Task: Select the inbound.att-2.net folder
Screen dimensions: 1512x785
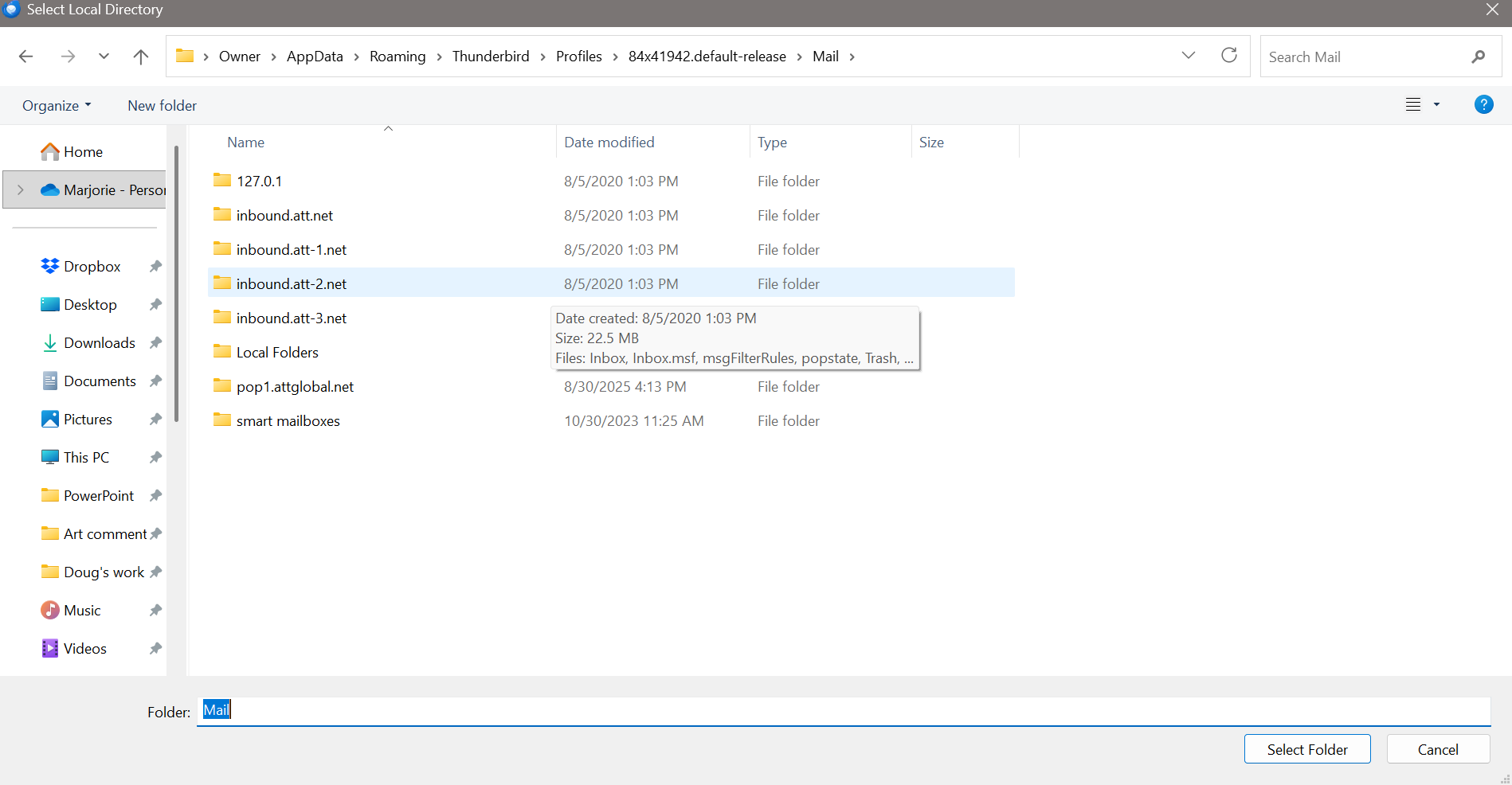Action: pyautogui.click(x=611, y=284)
